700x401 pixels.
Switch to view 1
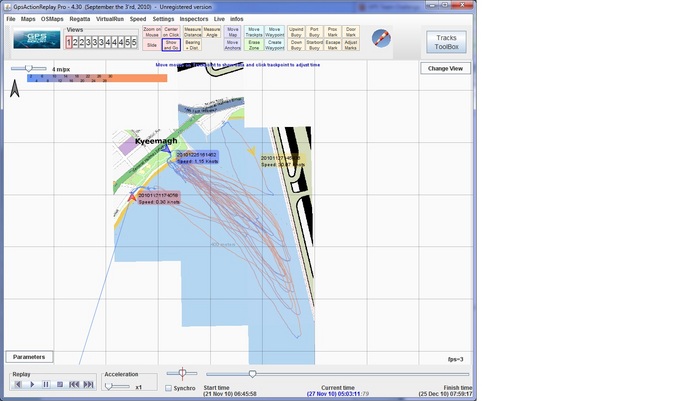click(x=69, y=42)
